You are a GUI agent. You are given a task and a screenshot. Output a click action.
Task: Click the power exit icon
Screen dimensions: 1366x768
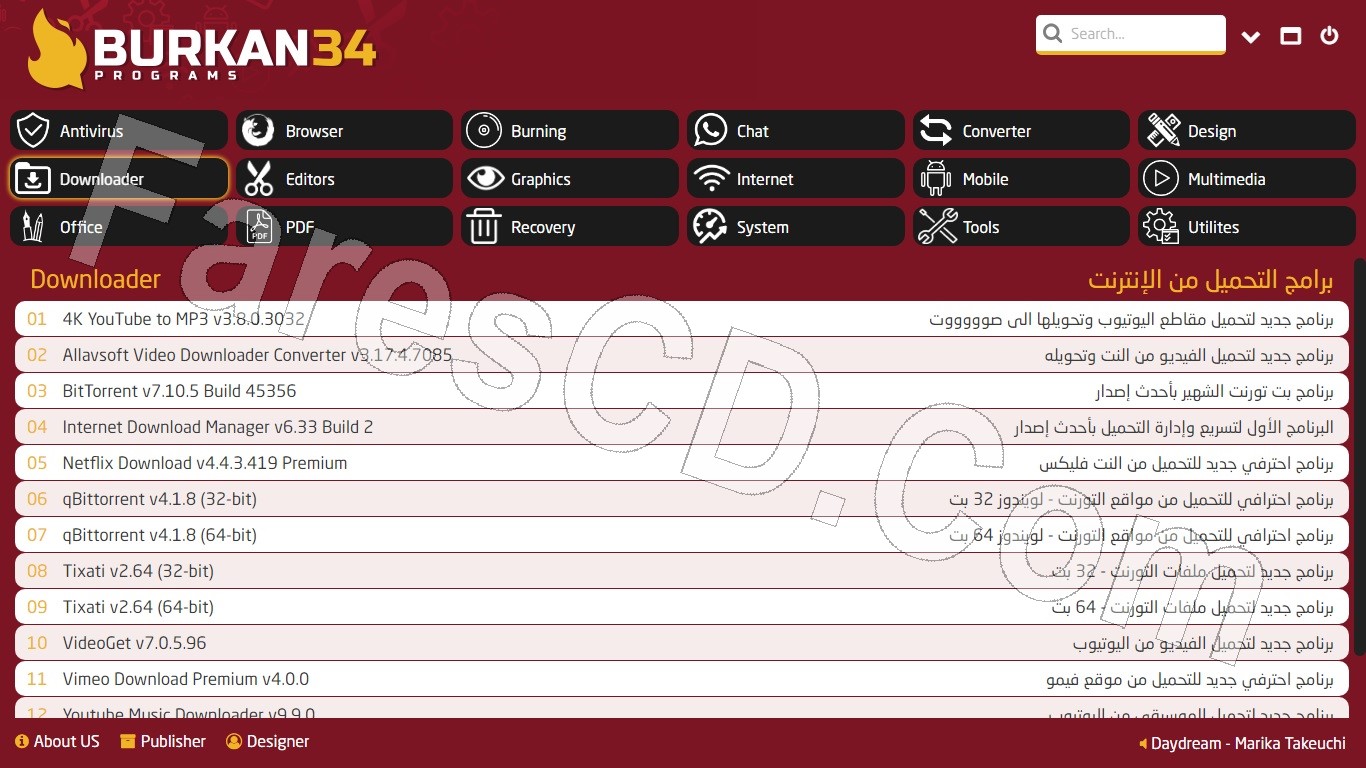[1329, 36]
